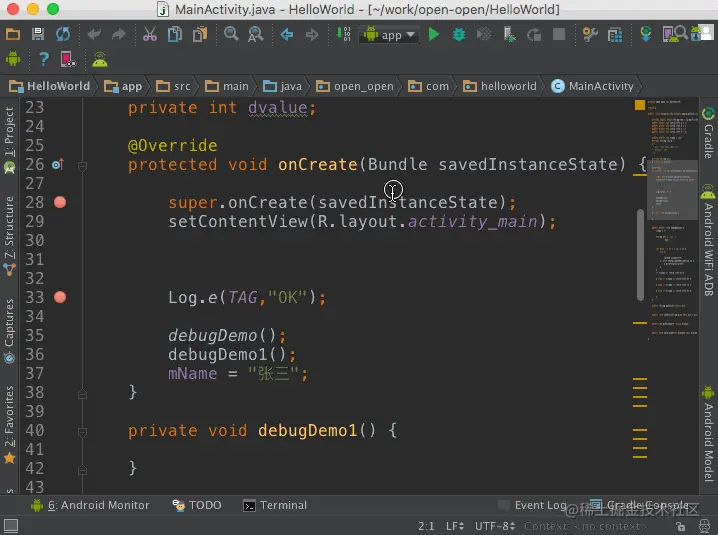Select the open_open breadcrumb package

pos(354,86)
